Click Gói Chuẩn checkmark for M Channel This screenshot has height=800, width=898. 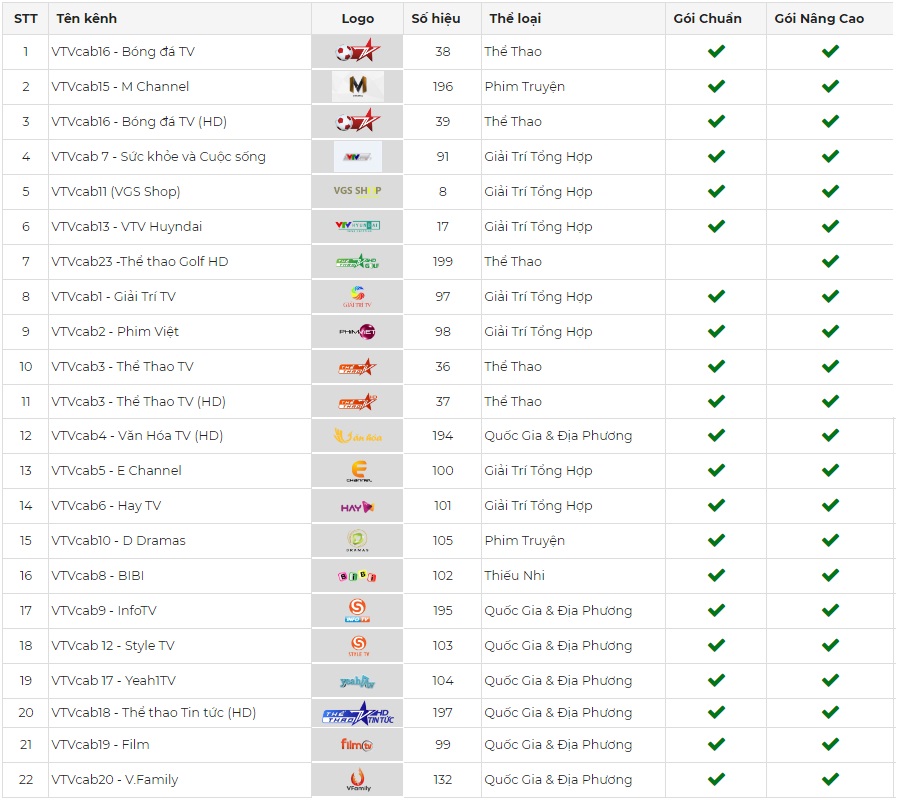coord(716,87)
